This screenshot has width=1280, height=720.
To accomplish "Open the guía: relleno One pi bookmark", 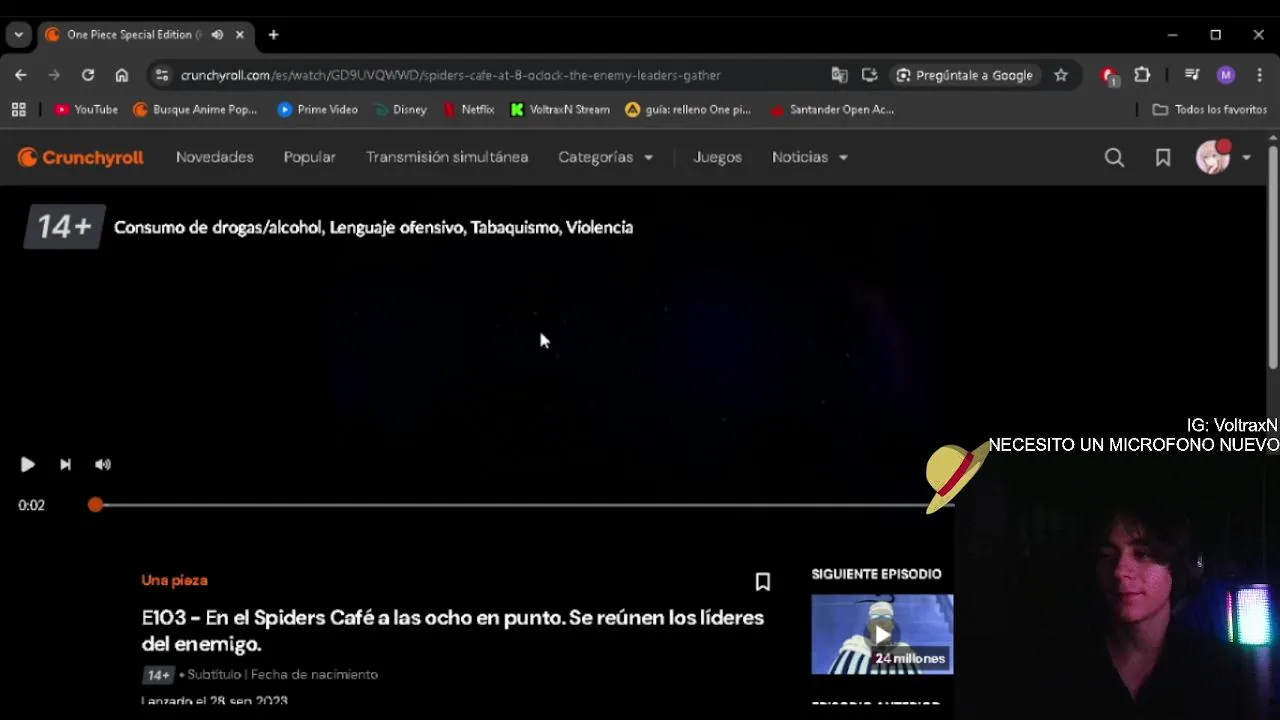I will [688, 110].
